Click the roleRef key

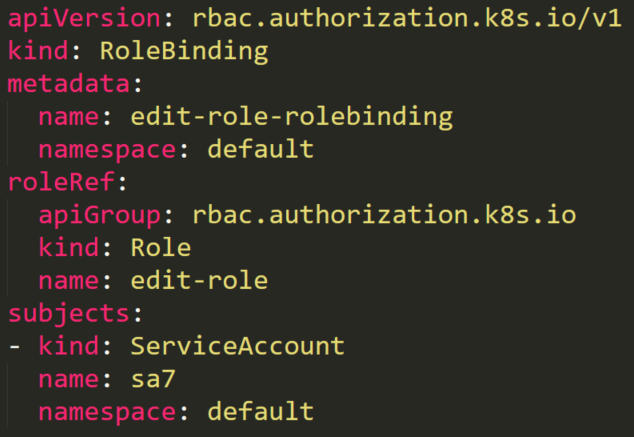tap(61, 182)
